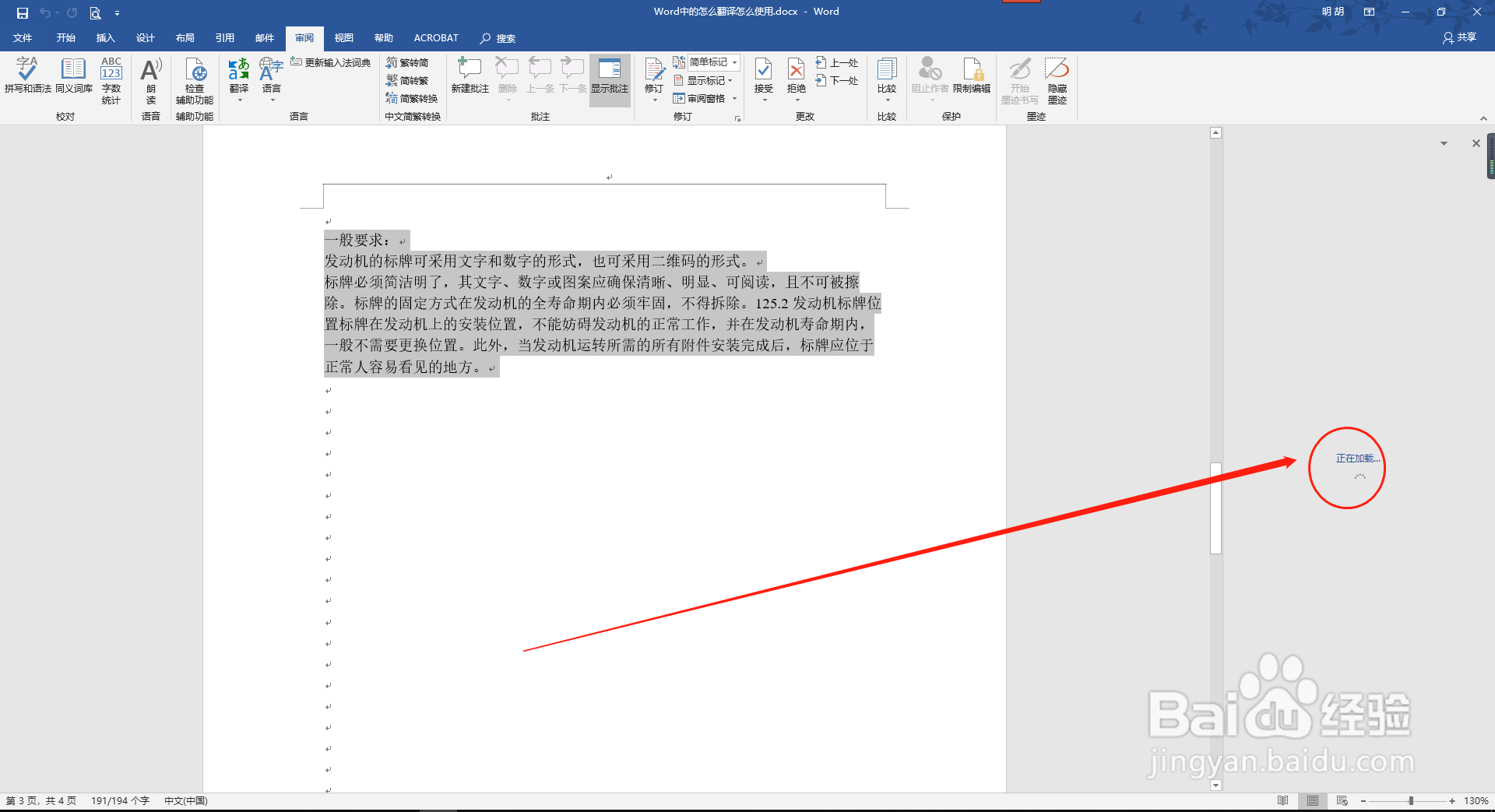1495x812 pixels.
Task: Run Spelling & Grammar check (拼写和语法)
Action: click(x=27, y=76)
